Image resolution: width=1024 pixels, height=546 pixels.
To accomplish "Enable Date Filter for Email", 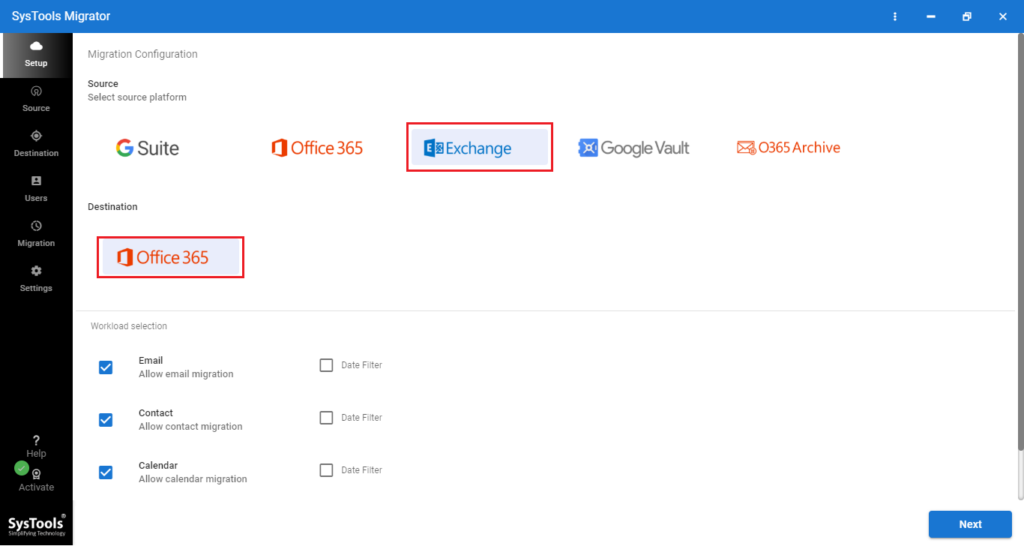I will click(326, 365).
